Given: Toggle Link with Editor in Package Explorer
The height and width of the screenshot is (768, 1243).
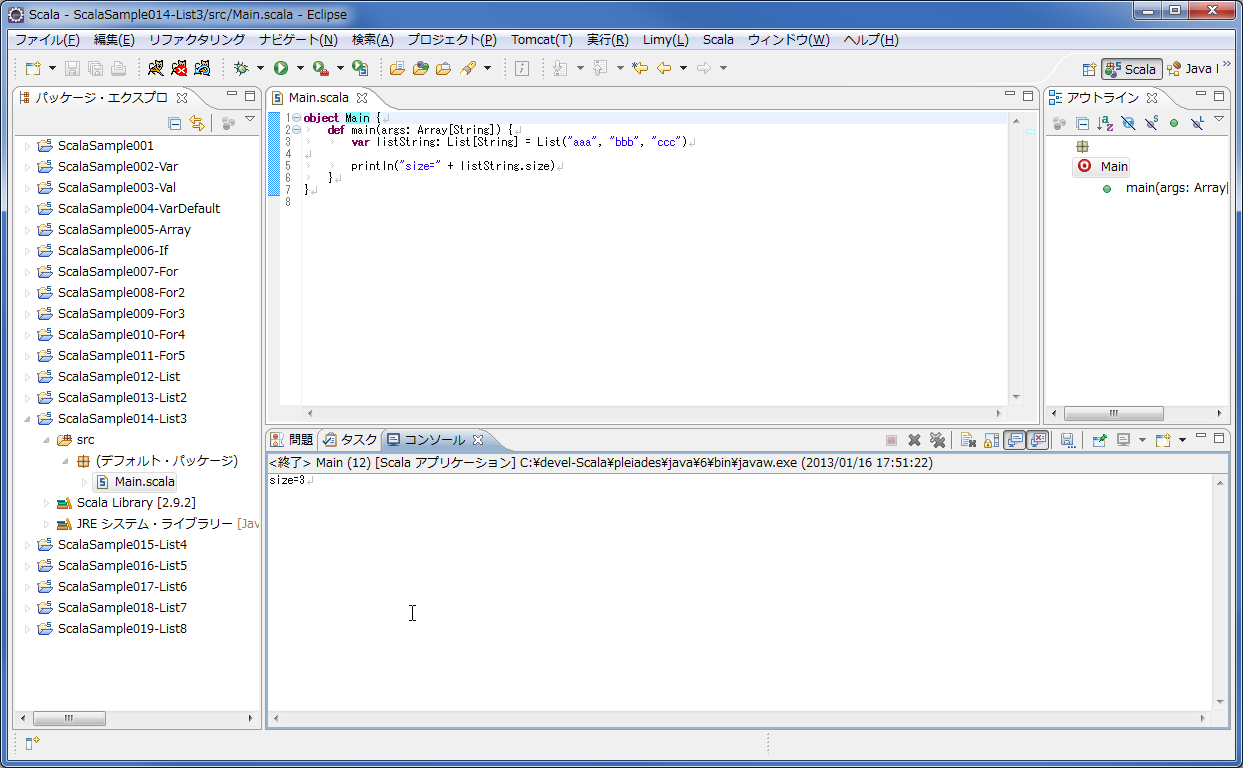Looking at the screenshot, I should [x=197, y=123].
